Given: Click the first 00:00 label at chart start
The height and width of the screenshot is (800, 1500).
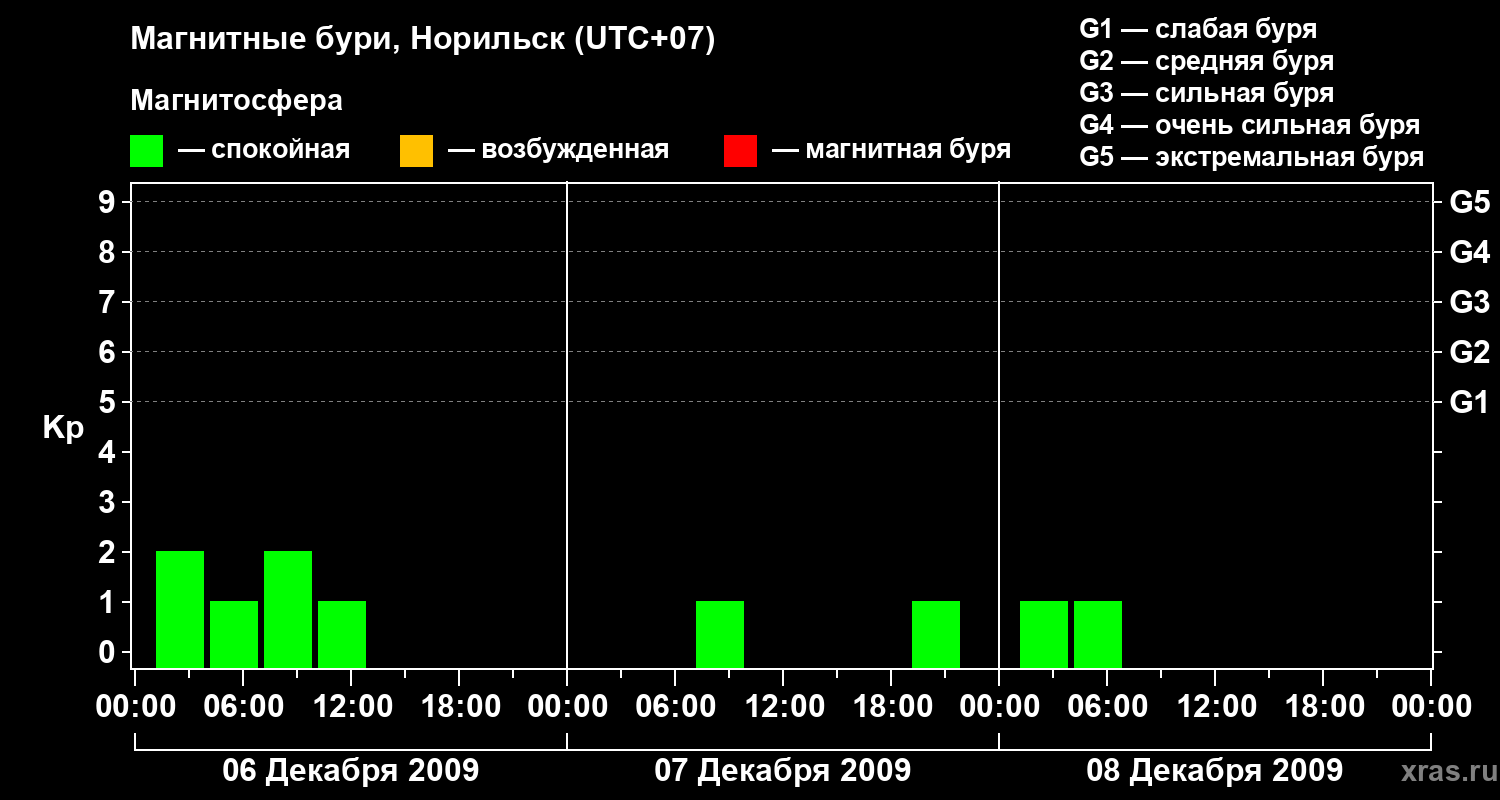Looking at the screenshot, I should point(135,707).
